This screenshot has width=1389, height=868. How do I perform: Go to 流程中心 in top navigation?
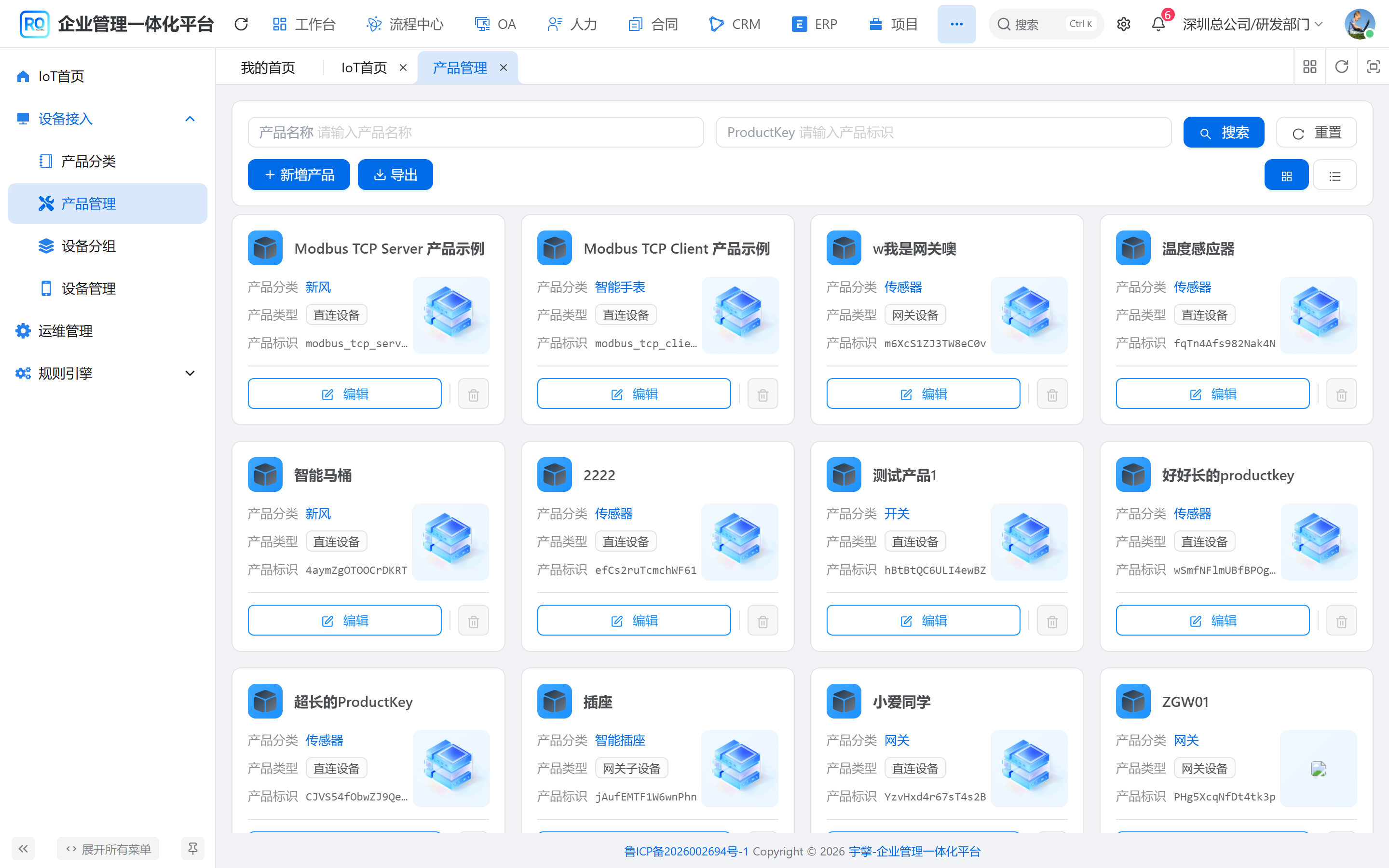coord(405,24)
